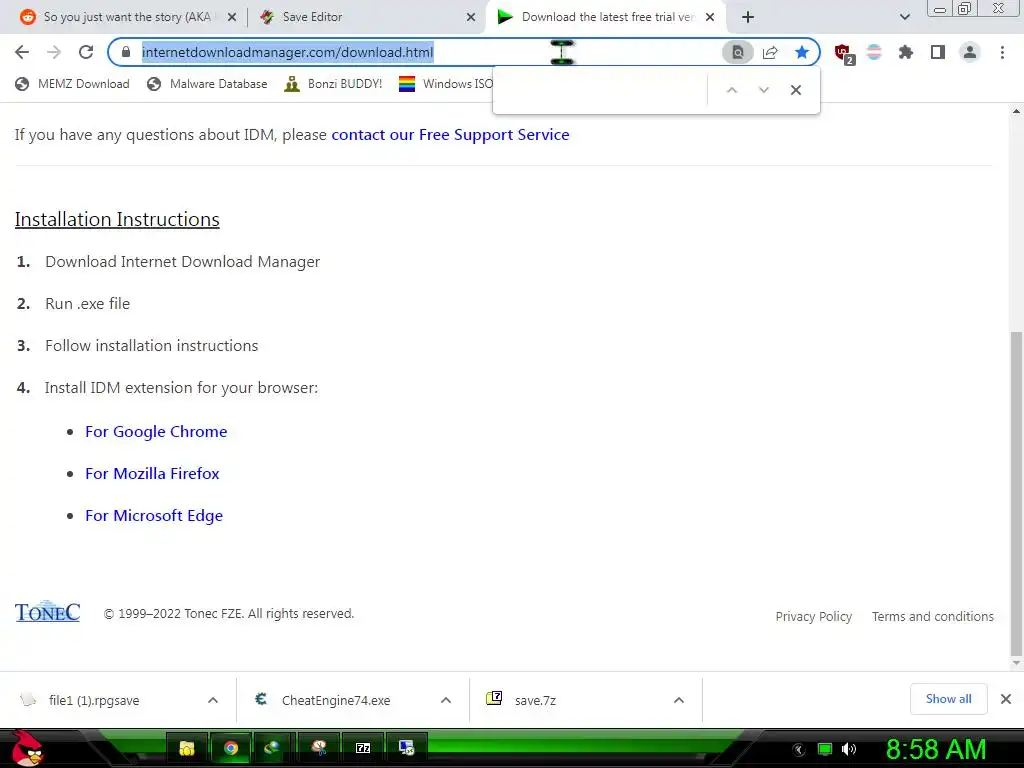Open the Privacy Policy link

pyautogui.click(x=814, y=616)
